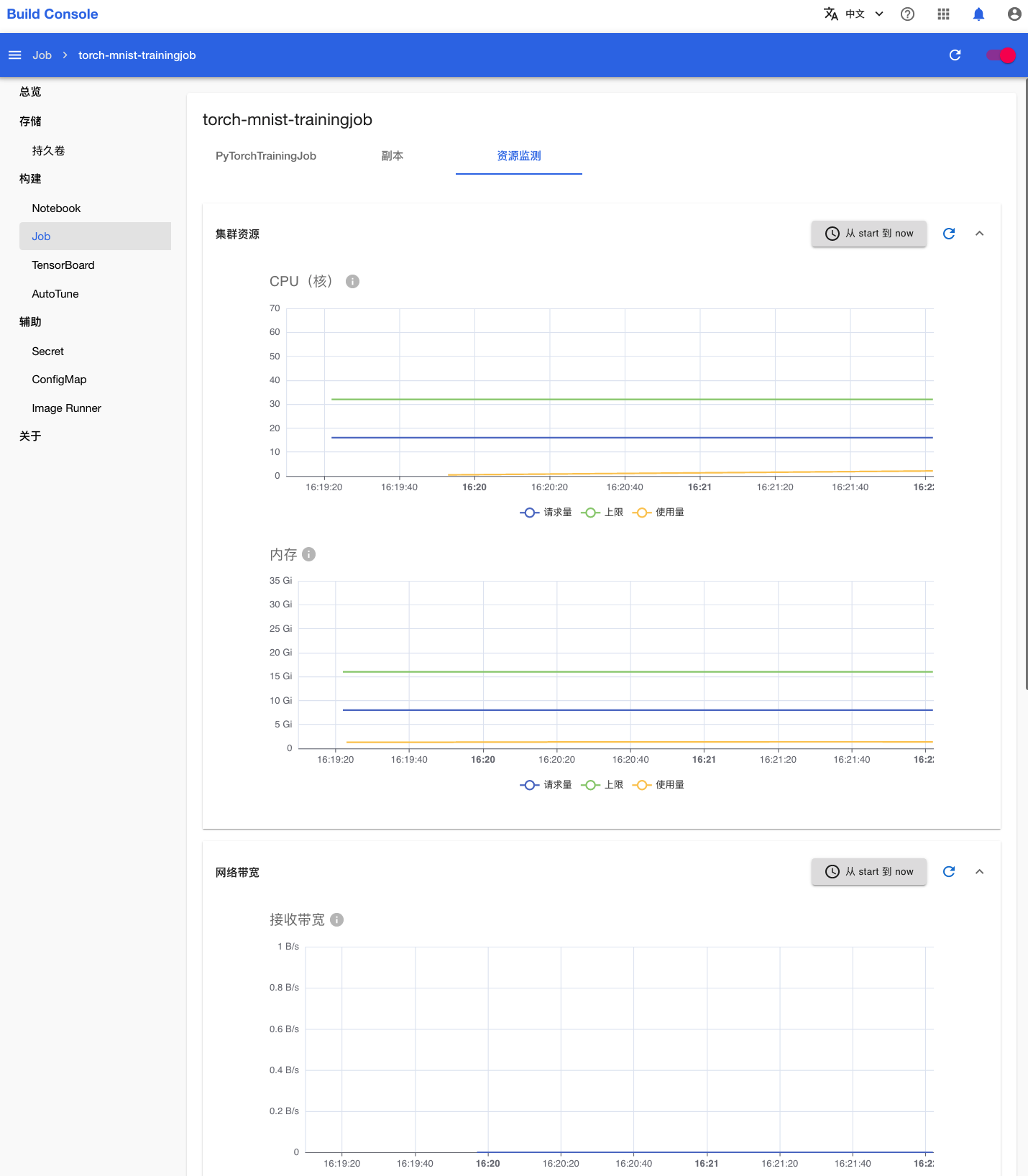Switch to the PyTorchTrainingJob tab
Image resolution: width=1028 pixels, height=1176 pixels.
coord(266,156)
